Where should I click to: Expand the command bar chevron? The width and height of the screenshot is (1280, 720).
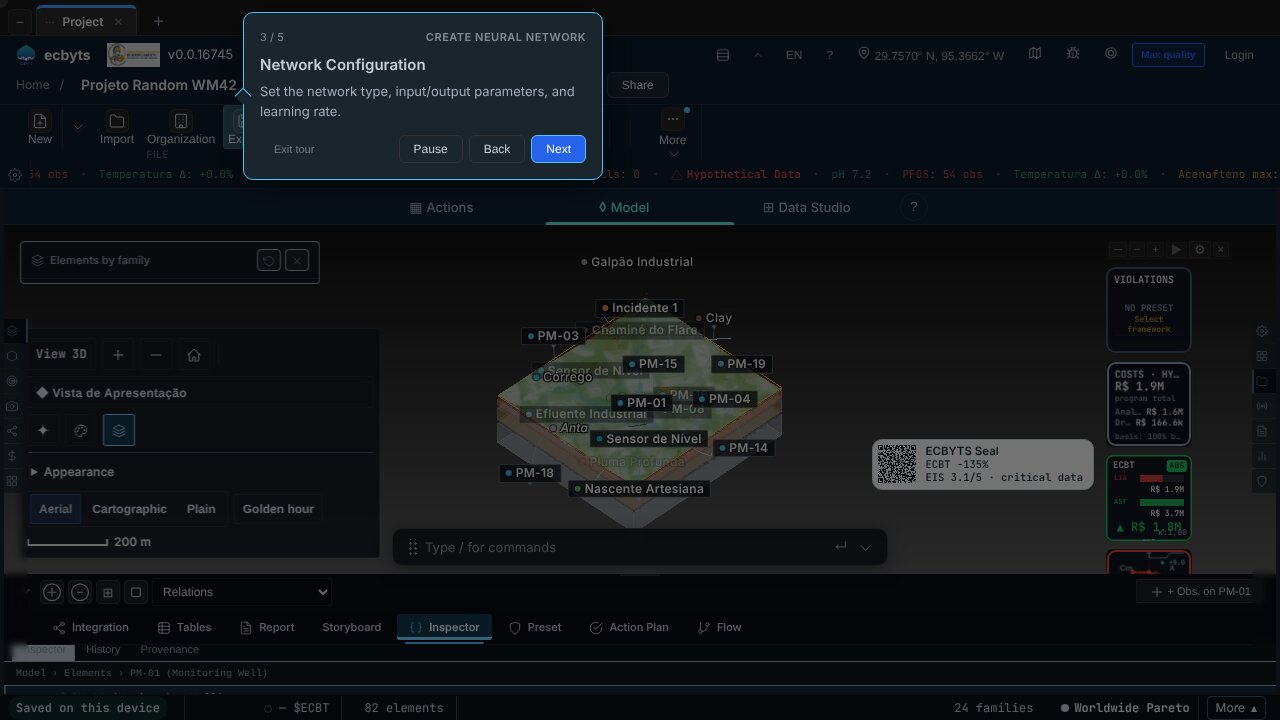click(x=865, y=547)
